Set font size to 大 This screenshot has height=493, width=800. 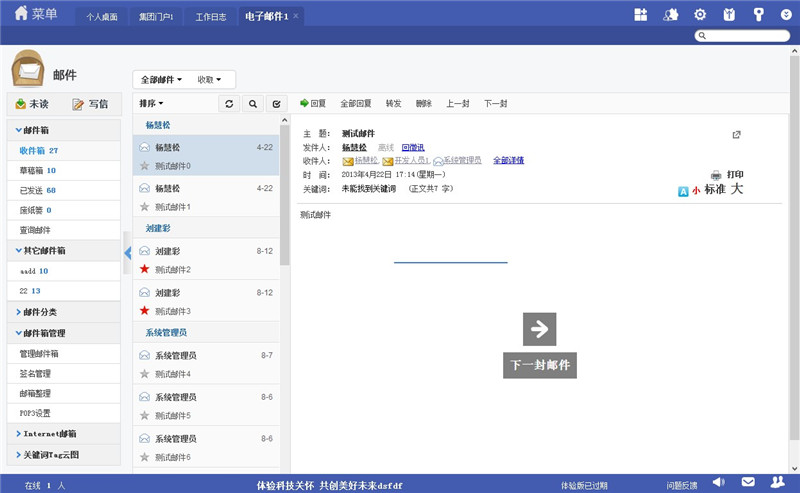pyautogui.click(x=737, y=189)
